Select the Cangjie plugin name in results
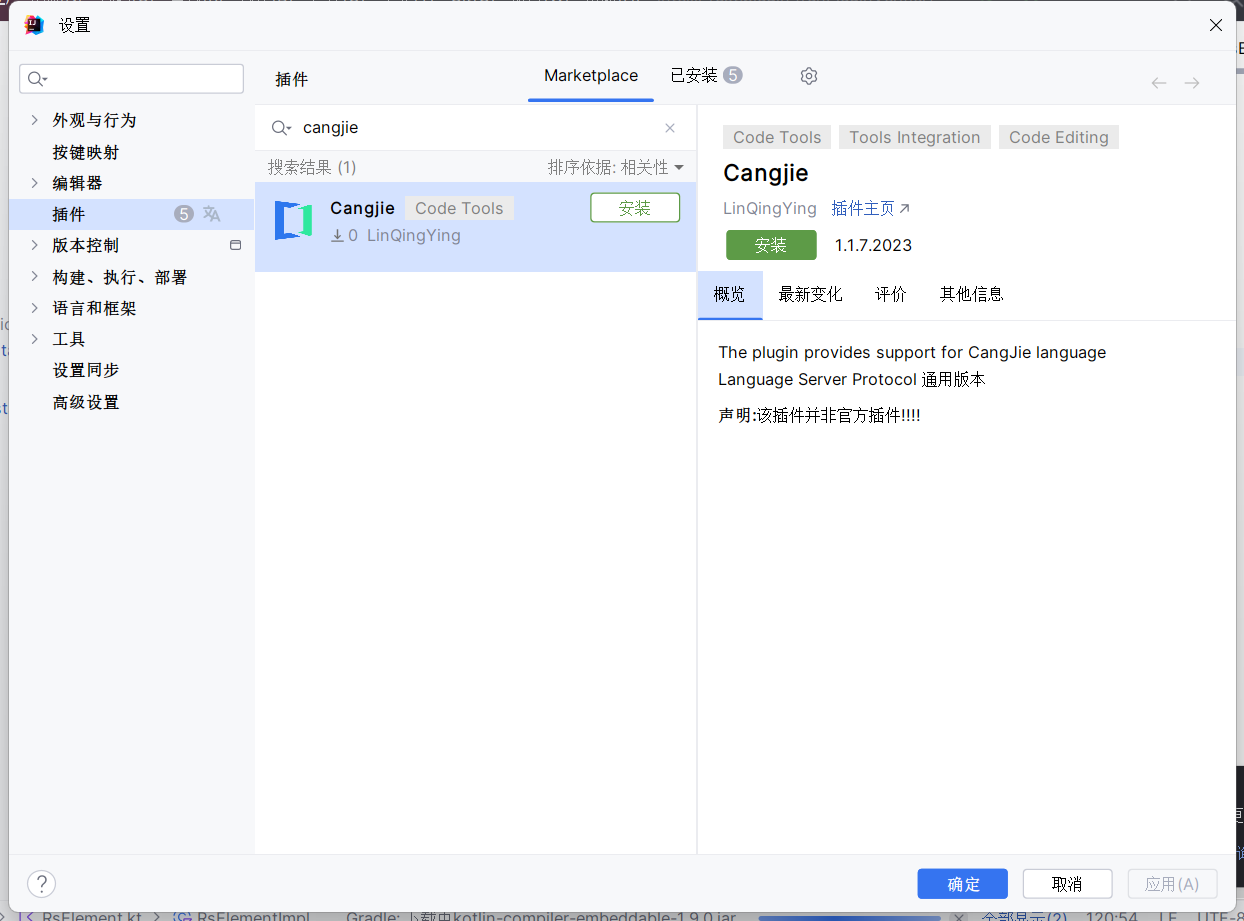1244x921 pixels. pyautogui.click(x=362, y=208)
